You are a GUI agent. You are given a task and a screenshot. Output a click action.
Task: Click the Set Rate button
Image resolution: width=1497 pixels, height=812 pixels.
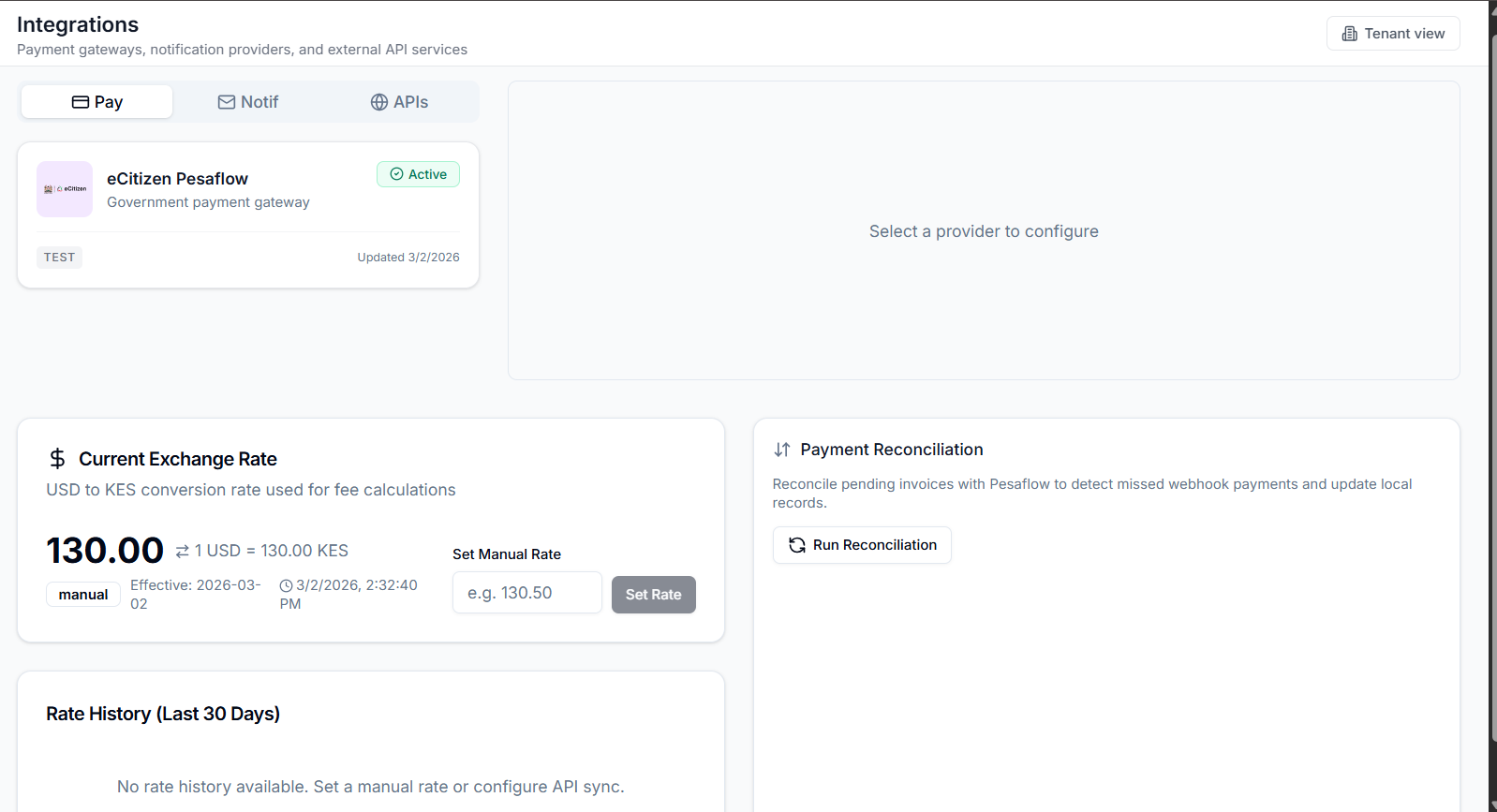pos(654,595)
